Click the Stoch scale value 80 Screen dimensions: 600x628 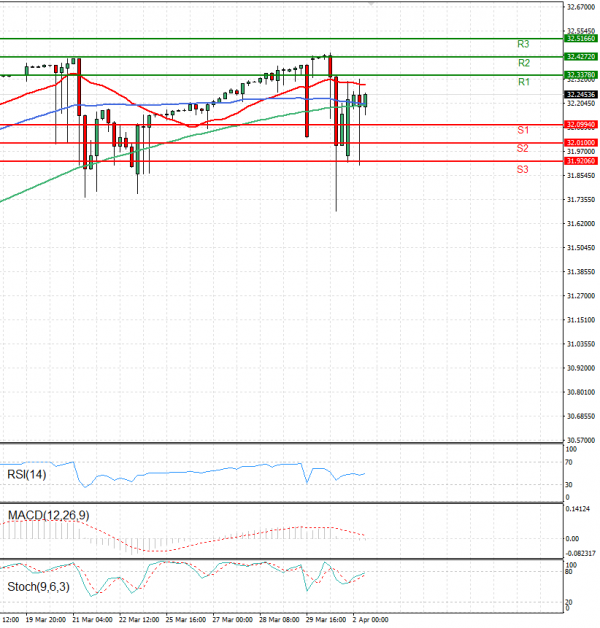click(x=569, y=572)
